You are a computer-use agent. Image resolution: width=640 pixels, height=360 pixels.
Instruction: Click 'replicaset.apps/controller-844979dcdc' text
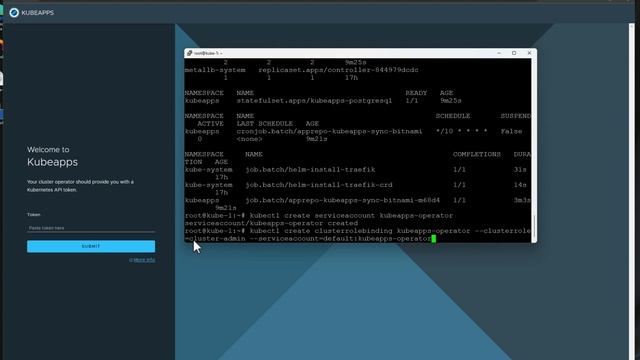coord(338,70)
